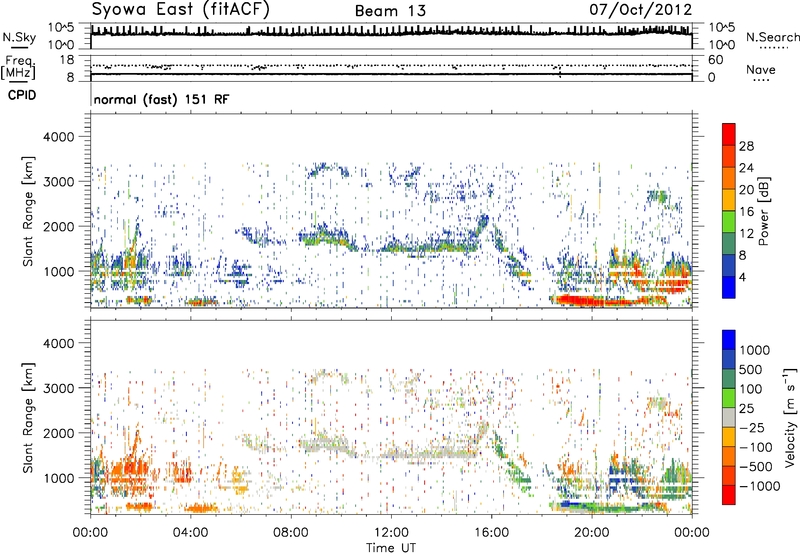Click the bright blue bottom Power colorbar segment
Viewport: 800px width, 554px height.
tap(729, 288)
